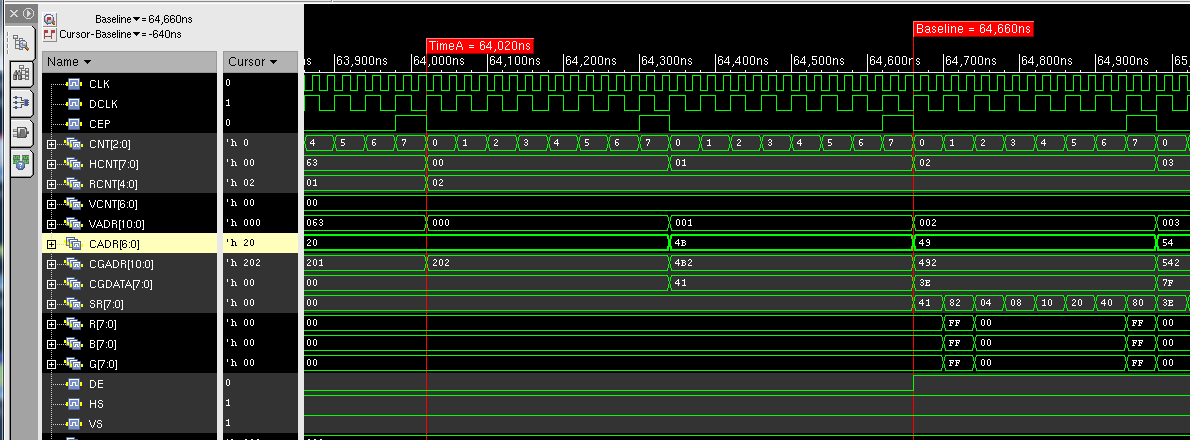Select the R[7:0] signal name
The width and height of the screenshot is (1190, 440).
[103, 324]
